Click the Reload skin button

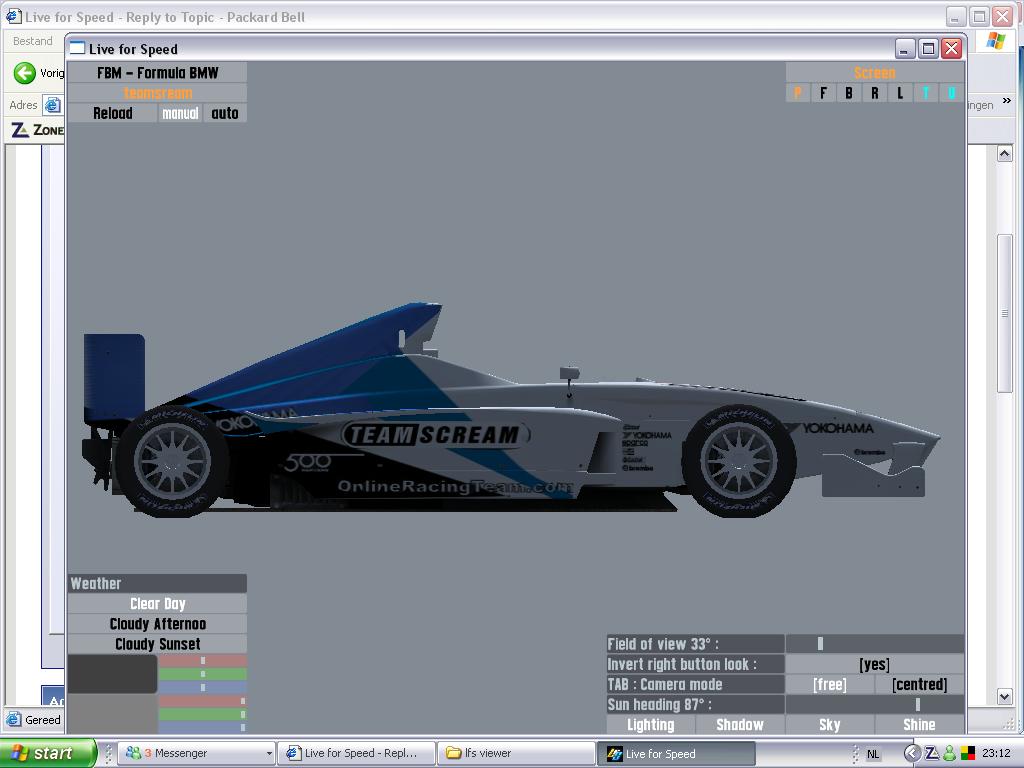[112, 114]
